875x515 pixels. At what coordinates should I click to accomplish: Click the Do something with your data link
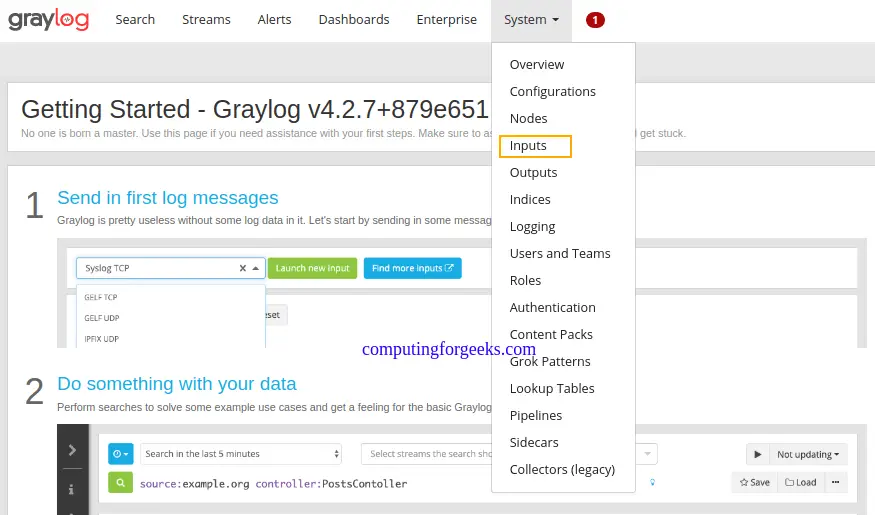pos(176,384)
